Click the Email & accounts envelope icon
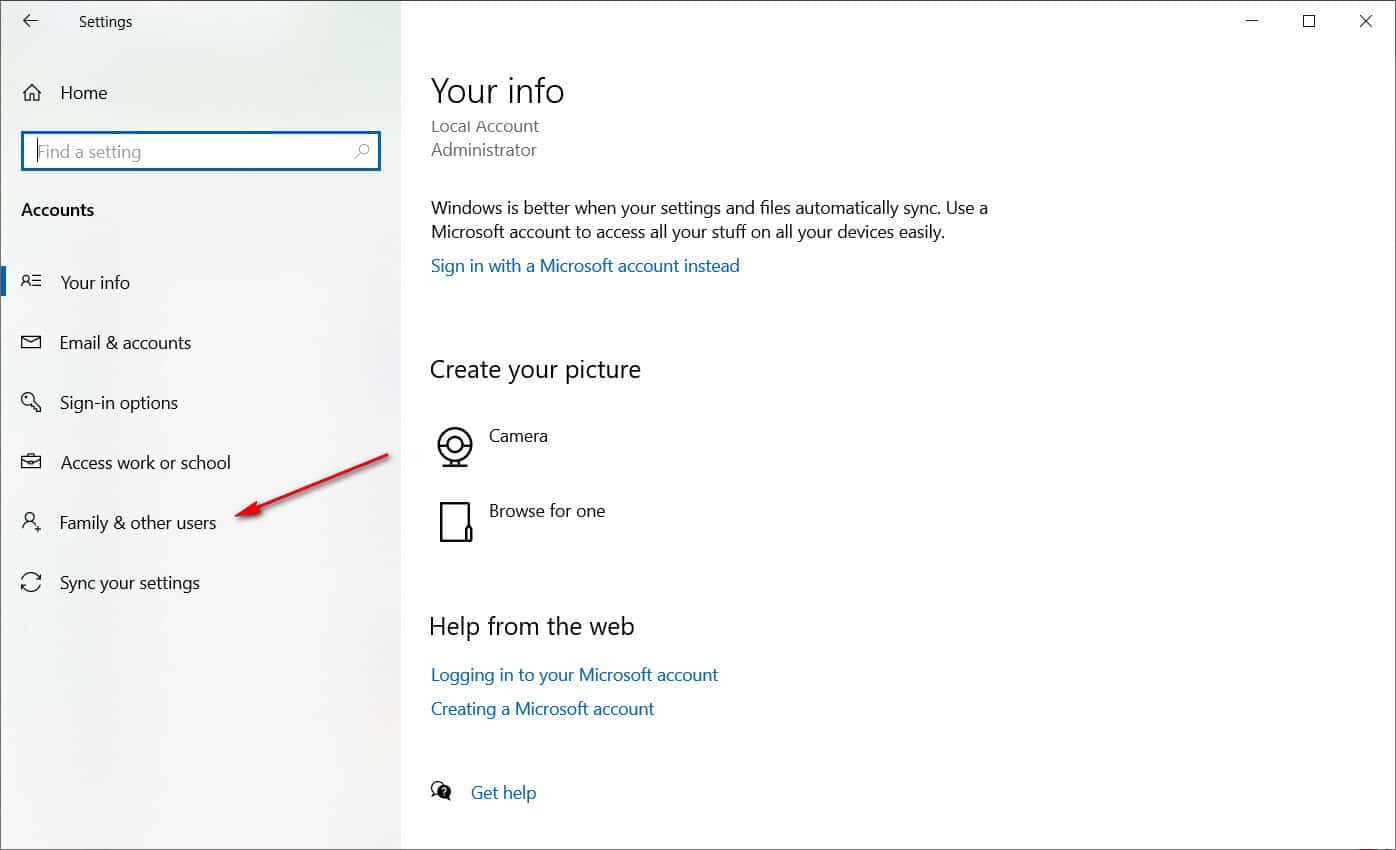The height and width of the screenshot is (850, 1396). click(x=31, y=342)
